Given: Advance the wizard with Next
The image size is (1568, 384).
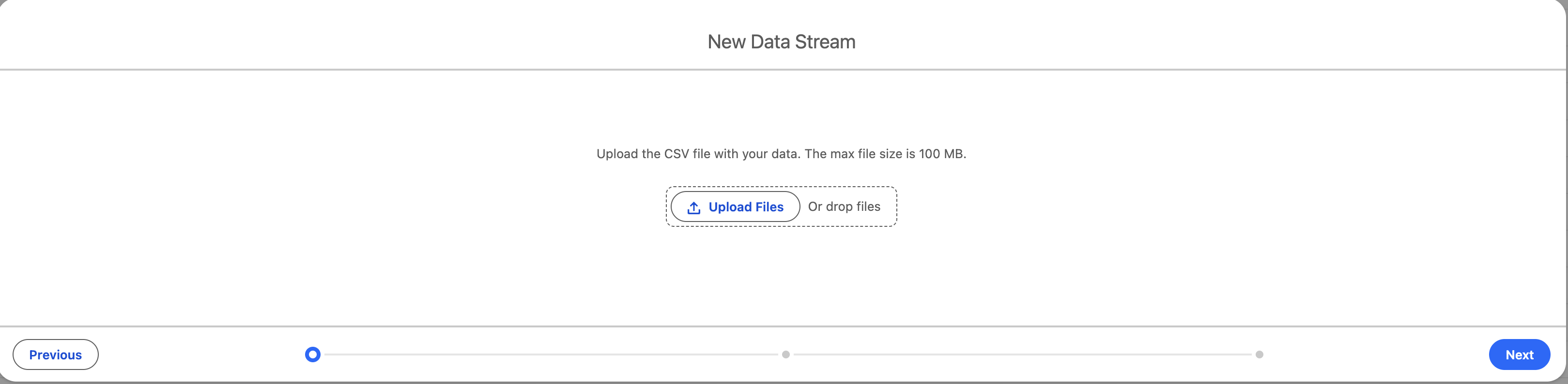Looking at the screenshot, I should [1519, 354].
